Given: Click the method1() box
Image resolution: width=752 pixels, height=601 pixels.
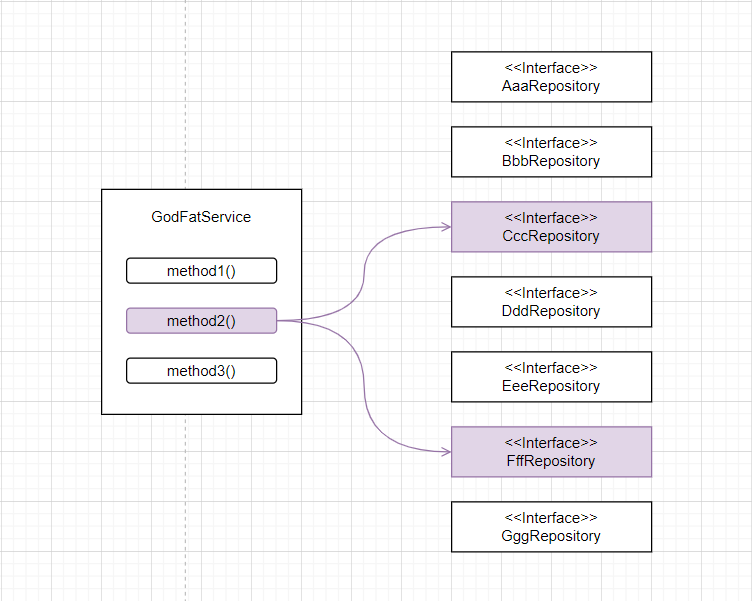Looking at the screenshot, I should (201, 271).
